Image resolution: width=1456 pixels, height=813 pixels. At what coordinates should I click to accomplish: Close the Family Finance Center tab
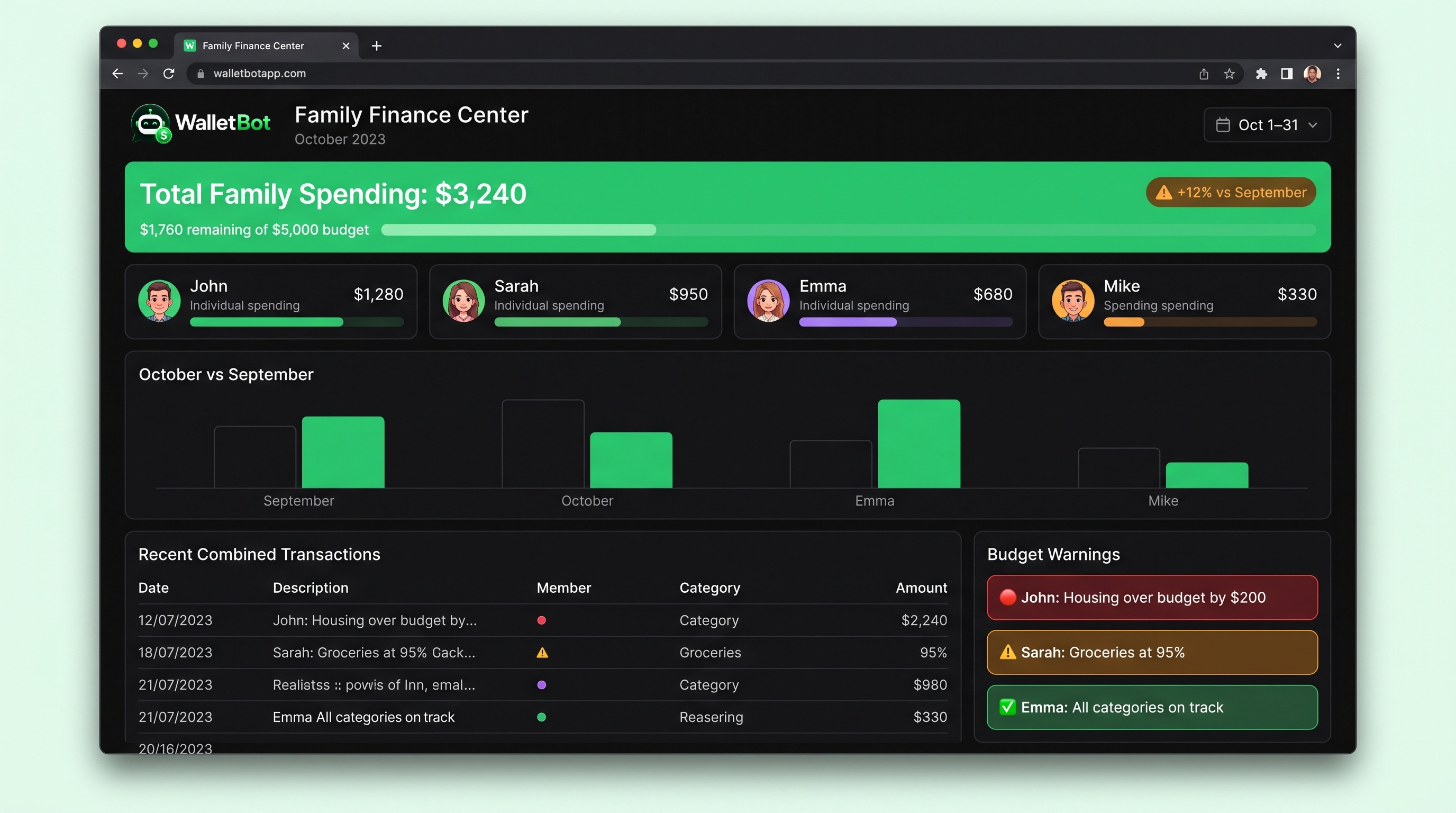tap(346, 46)
